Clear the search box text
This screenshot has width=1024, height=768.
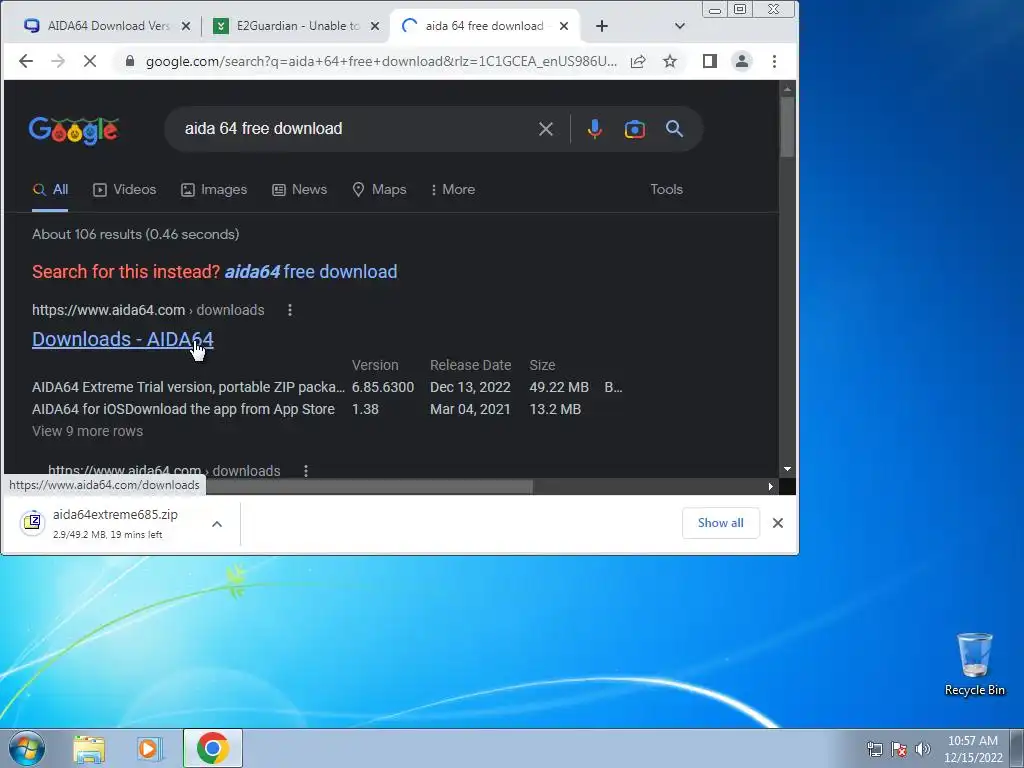pos(546,129)
